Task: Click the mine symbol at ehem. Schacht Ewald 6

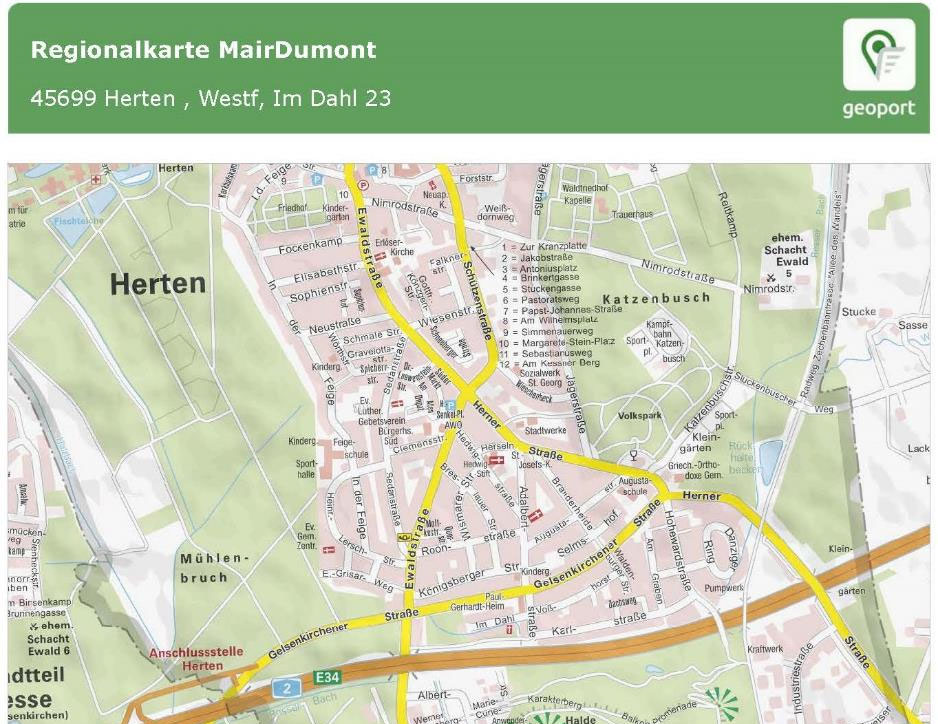Action: tap(34, 627)
